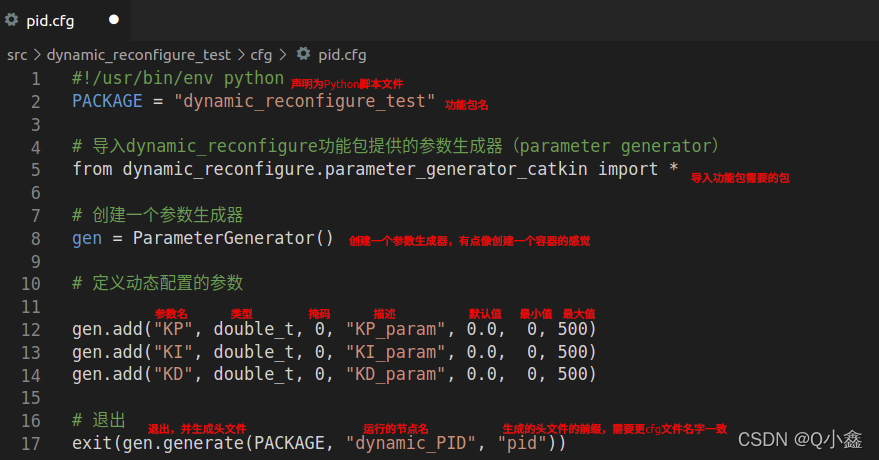Click line number 17 in the gutter

point(31,442)
